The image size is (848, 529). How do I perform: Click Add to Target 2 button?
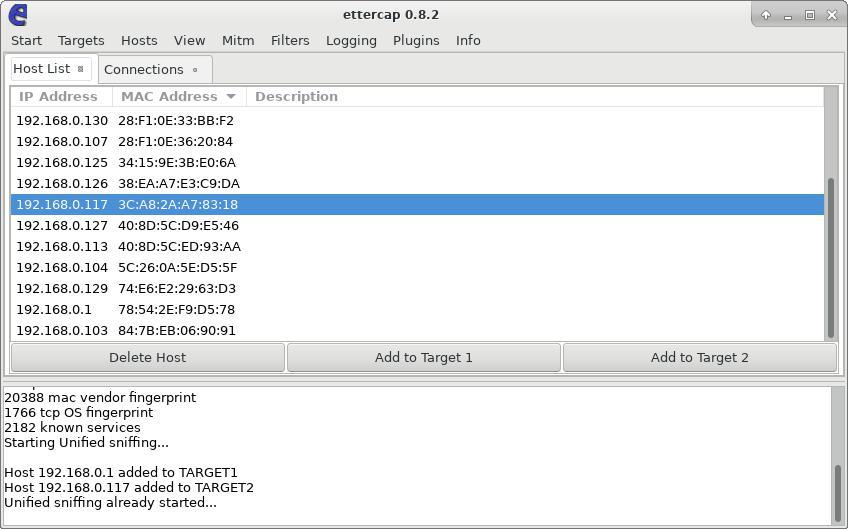coord(700,358)
